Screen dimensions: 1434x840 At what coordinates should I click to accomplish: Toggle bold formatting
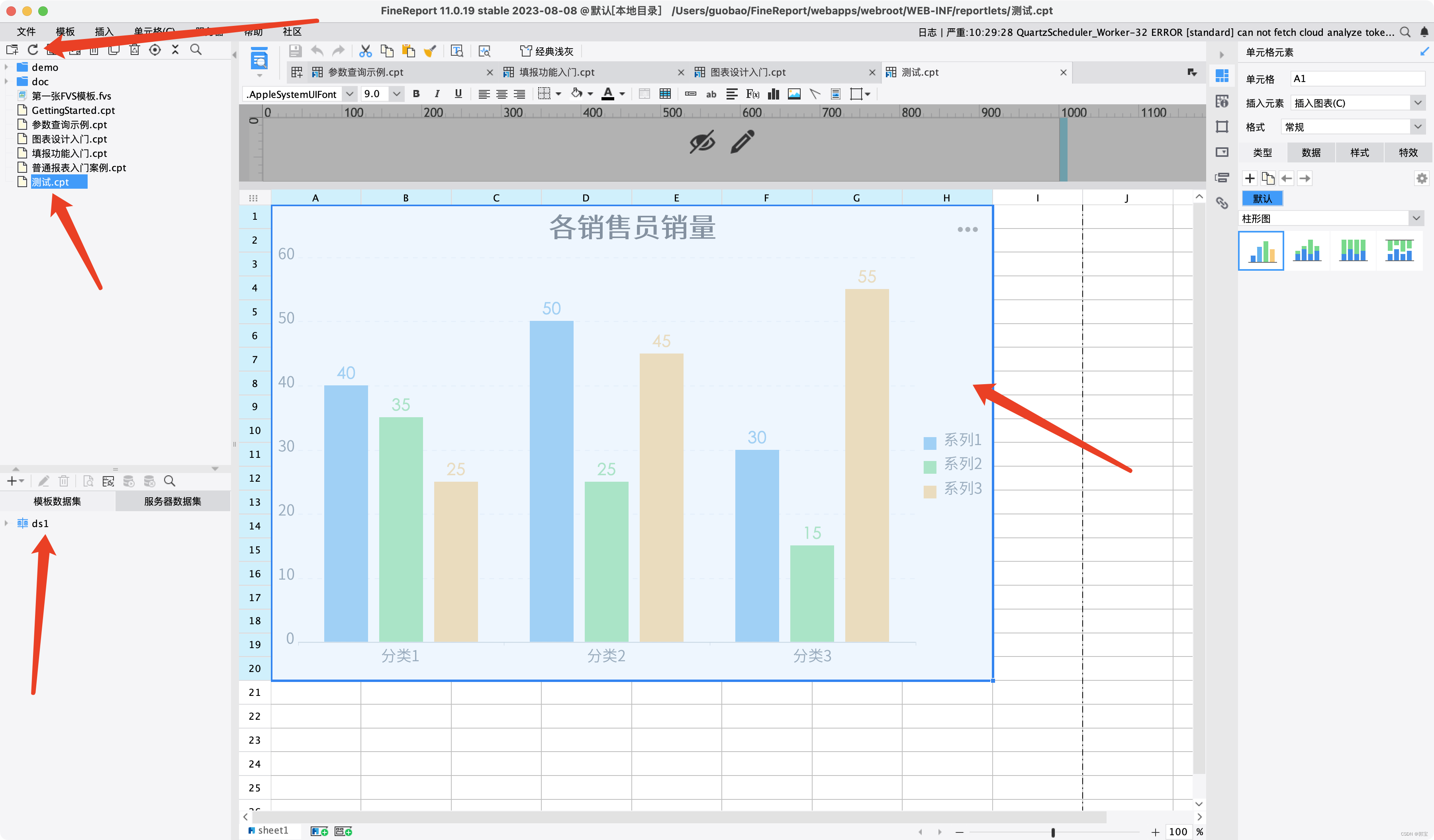coord(416,94)
